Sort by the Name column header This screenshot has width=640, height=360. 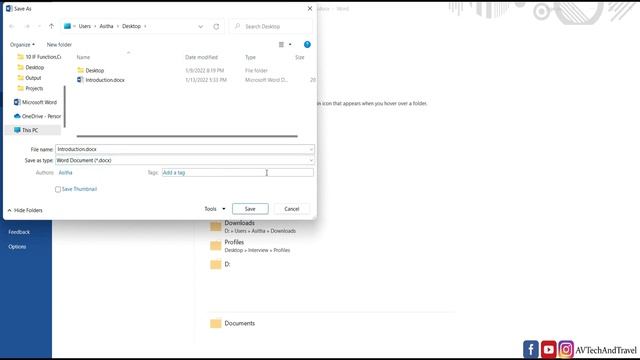(83, 58)
